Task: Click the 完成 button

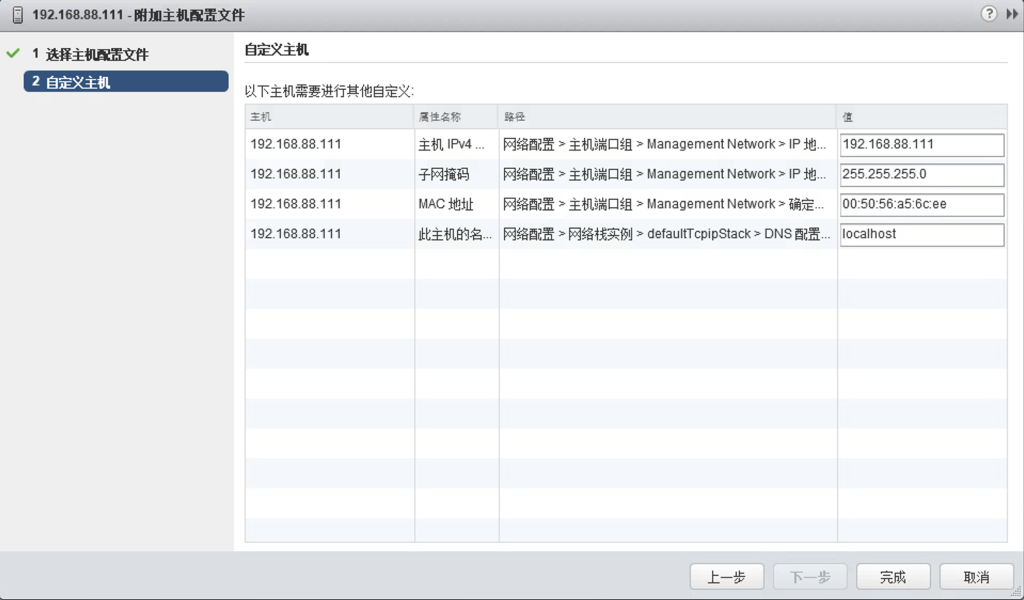Action: pyautogui.click(x=893, y=577)
